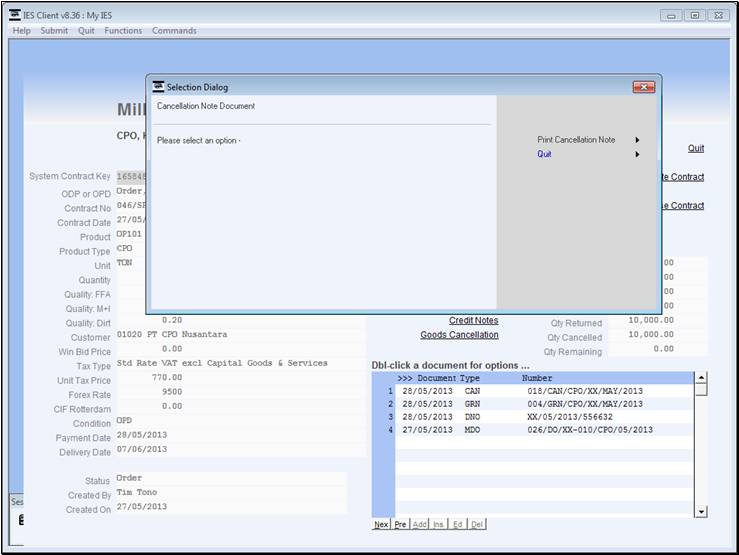Select MDO row 026/DO/XX-010/CPO/05/2013

point(544,430)
